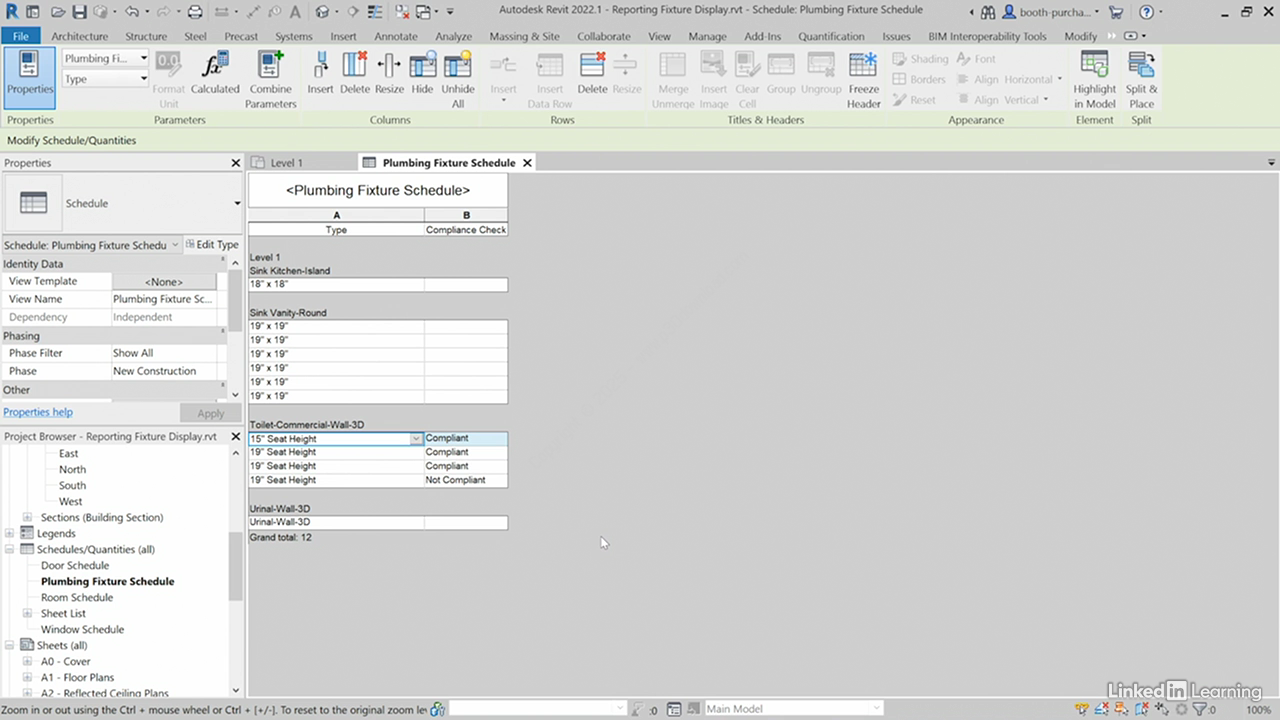Viewport: 1280px width, 720px height.
Task: Click the Not Compliant cell
Action: [x=465, y=480]
